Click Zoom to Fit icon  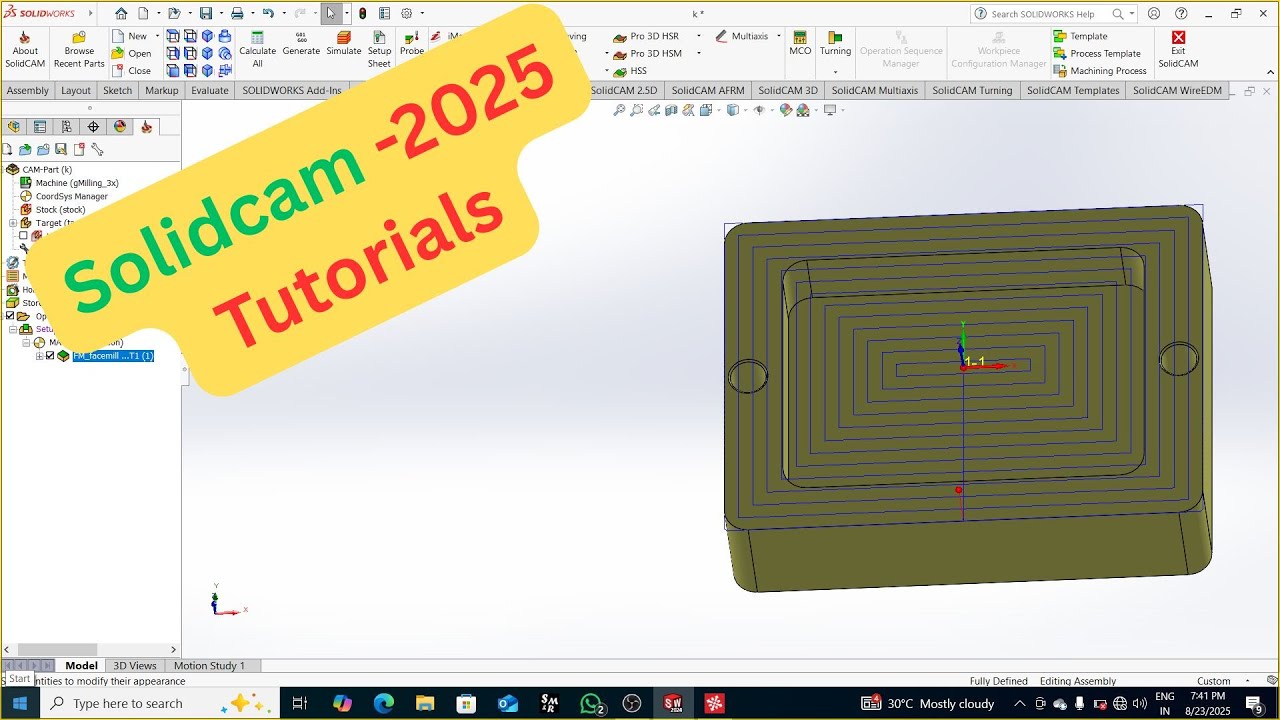coord(619,110)
